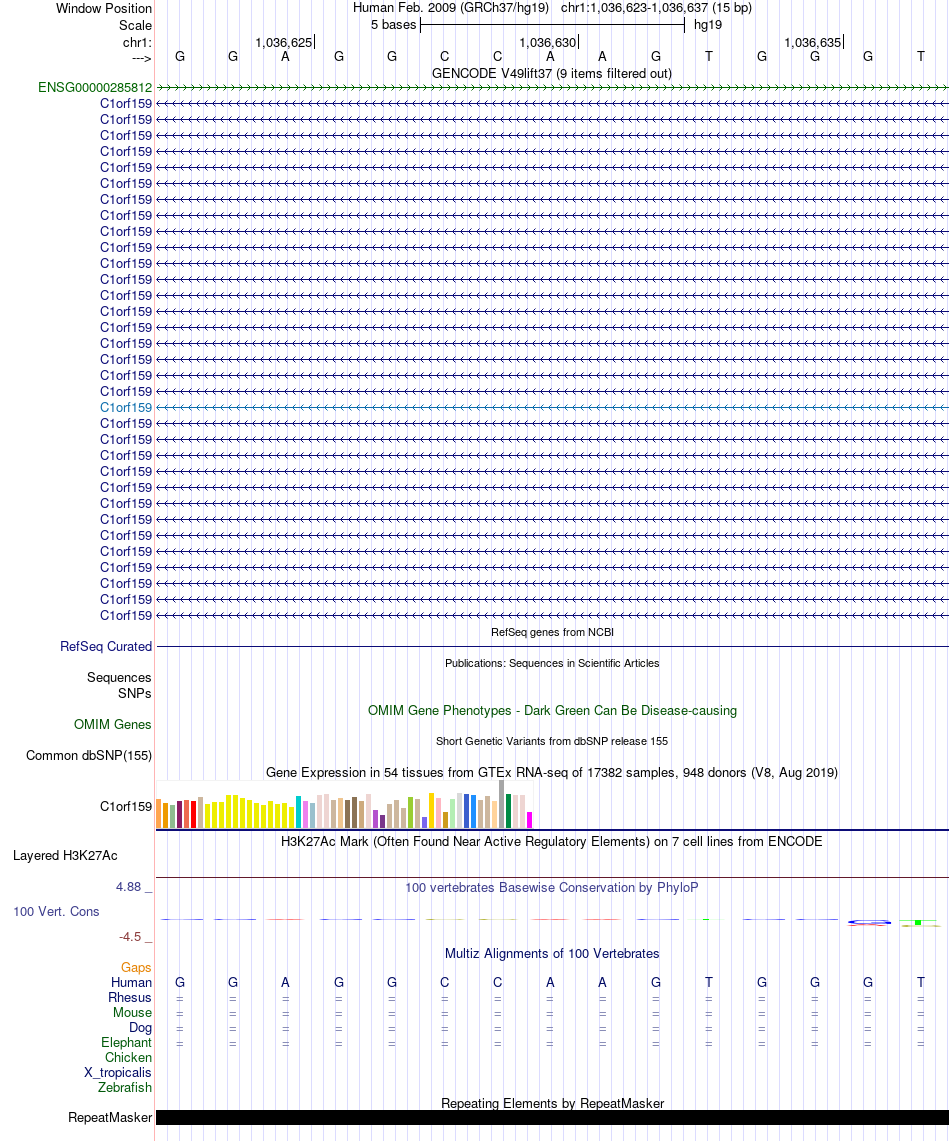Click the Rhesus alignment row label

coord(130,998)
